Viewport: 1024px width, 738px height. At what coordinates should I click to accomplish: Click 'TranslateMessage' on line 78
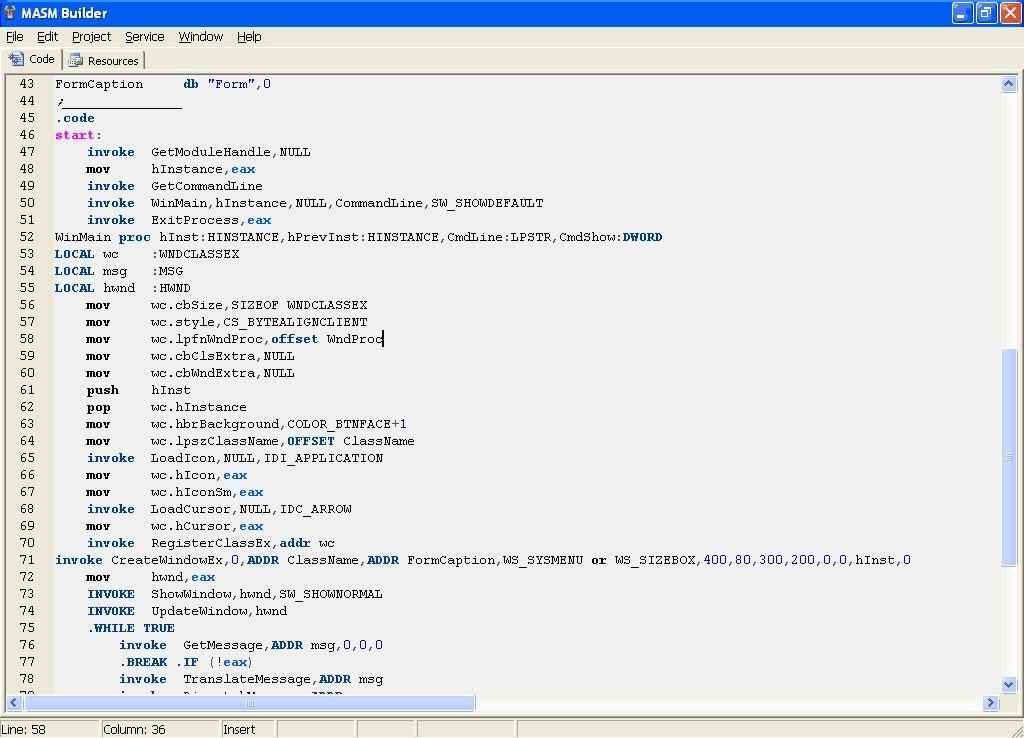click(247, 679)
